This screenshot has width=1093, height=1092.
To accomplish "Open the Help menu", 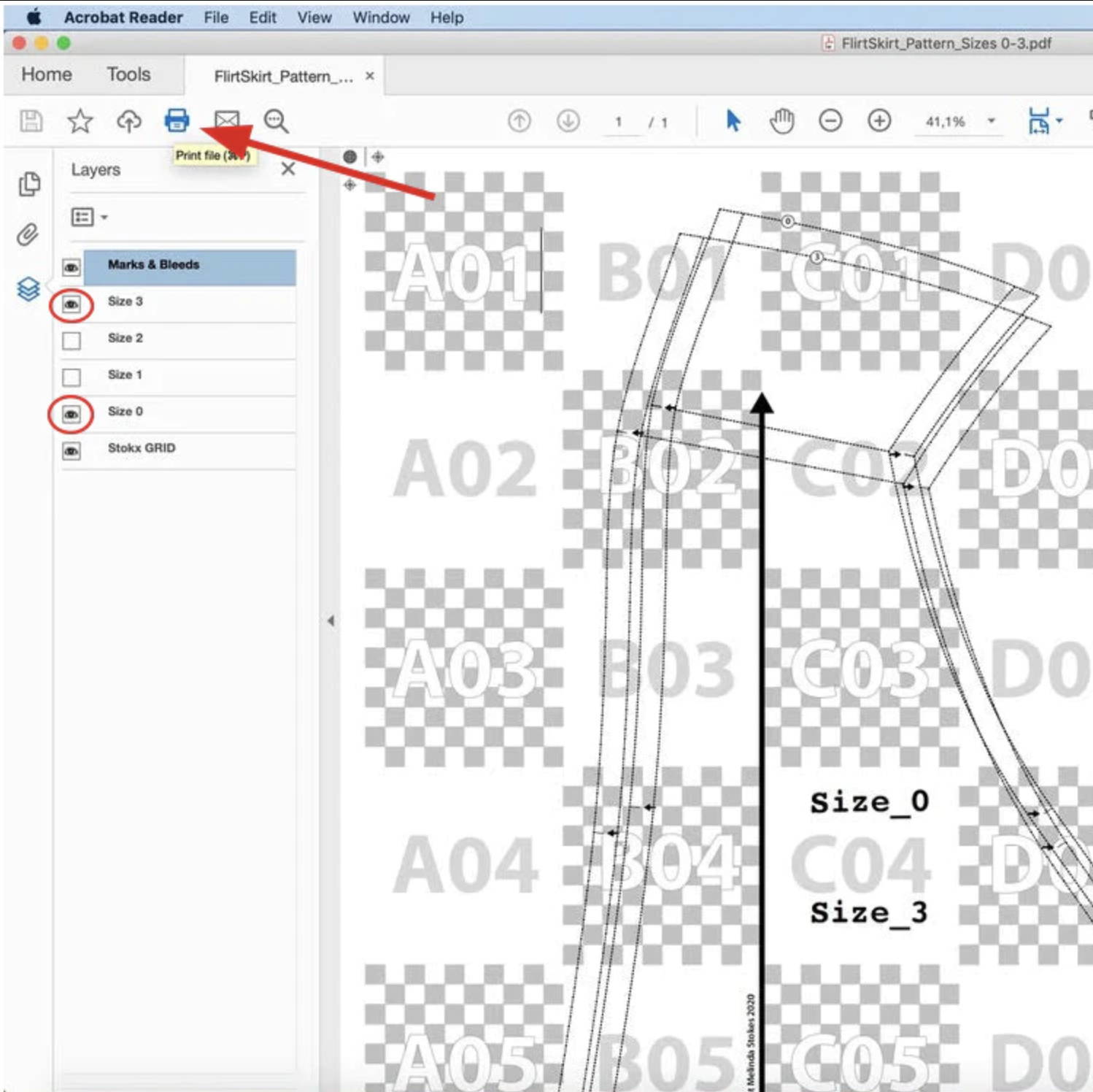I will point(447,17).
